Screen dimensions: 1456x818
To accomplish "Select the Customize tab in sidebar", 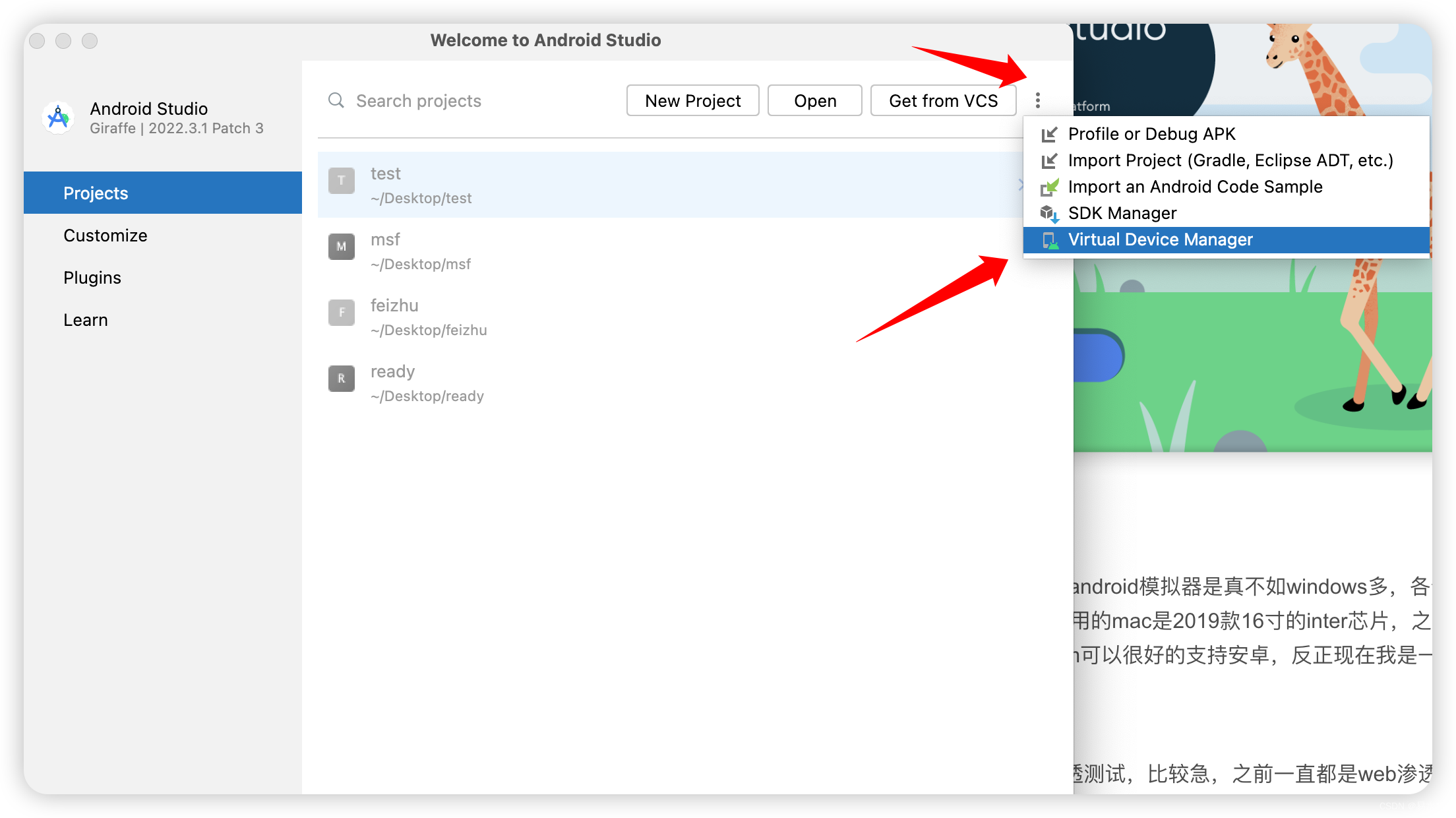I will tap(105, 235).
